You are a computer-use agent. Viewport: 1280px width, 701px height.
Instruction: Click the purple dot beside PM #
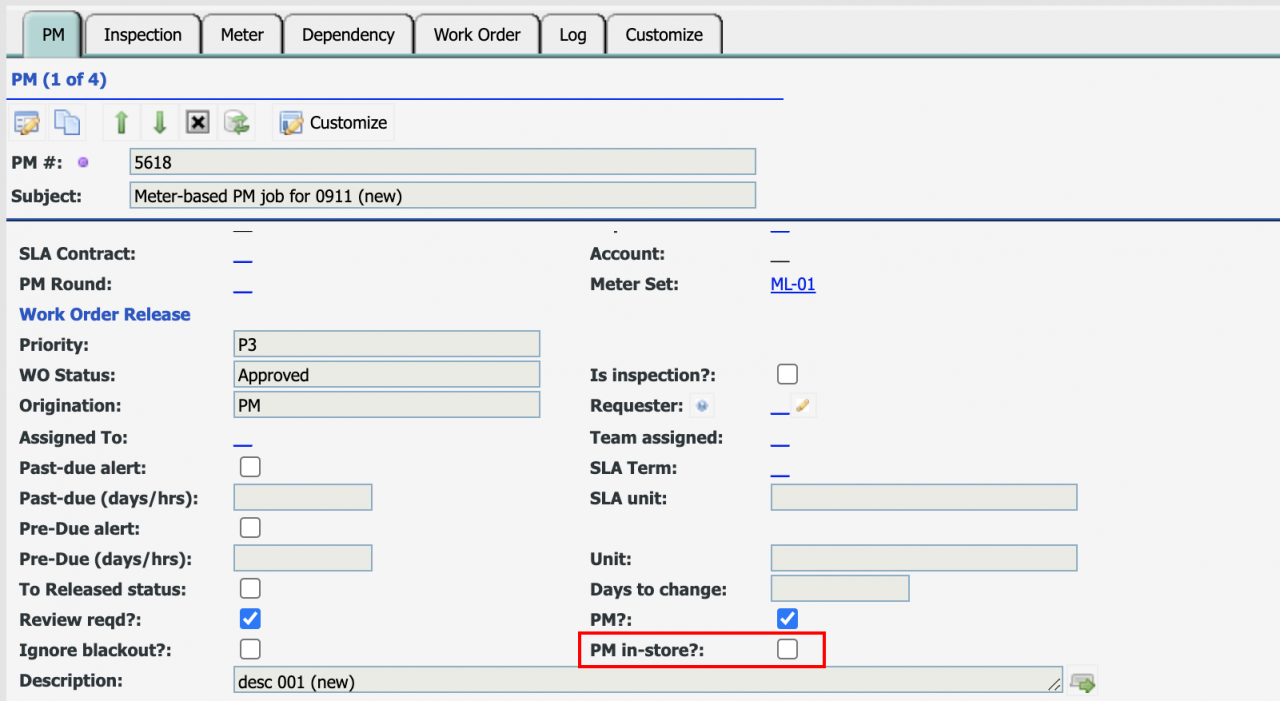[x=83, y=162]
